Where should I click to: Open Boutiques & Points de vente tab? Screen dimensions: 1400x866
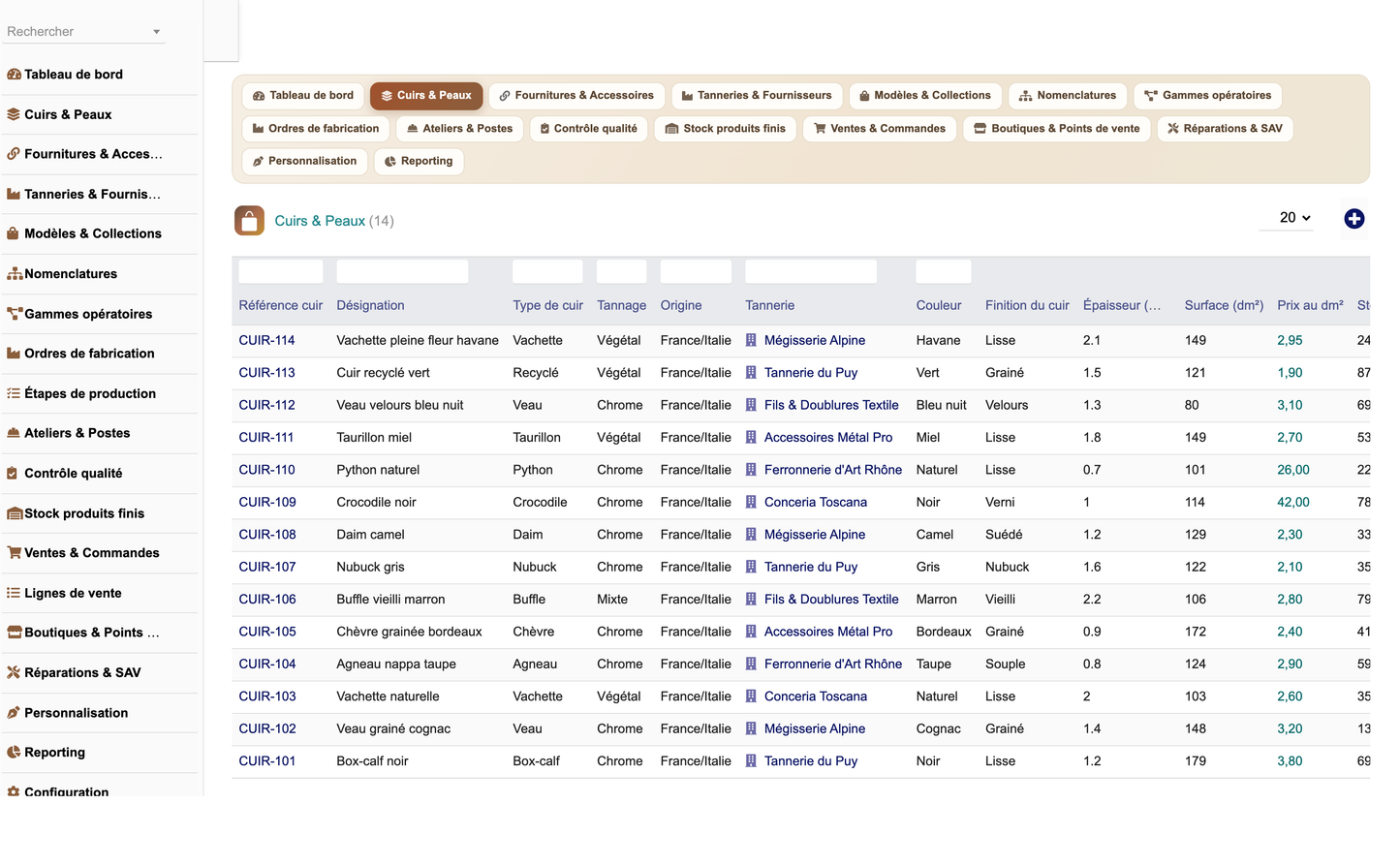(x=1057, y=129)
